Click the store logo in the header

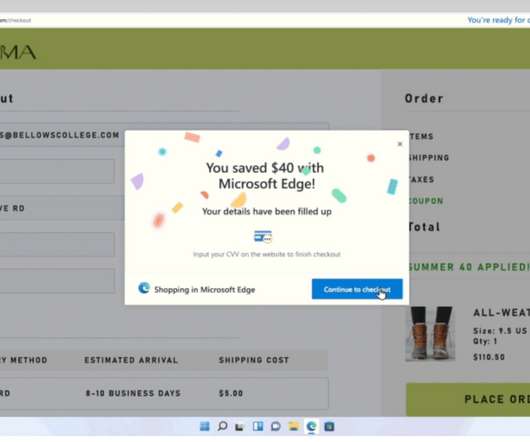click(18, 52)
